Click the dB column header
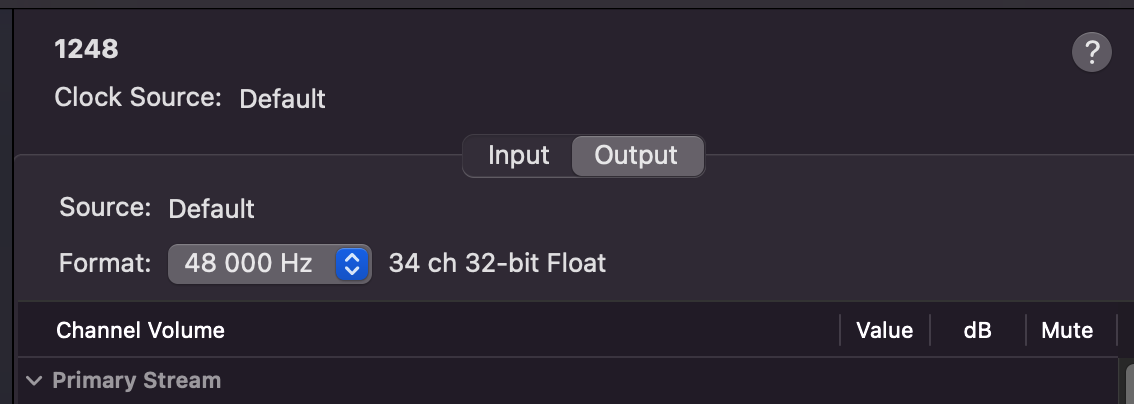1134x404 pixels. (x=977, y=330)
